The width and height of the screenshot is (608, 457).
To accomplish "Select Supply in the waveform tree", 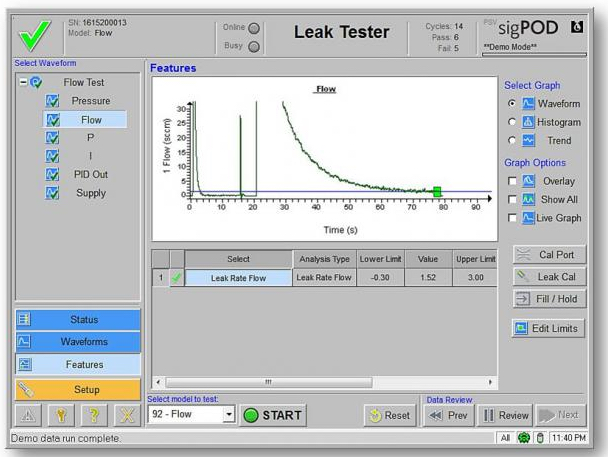I will click(x=91, y=193).
